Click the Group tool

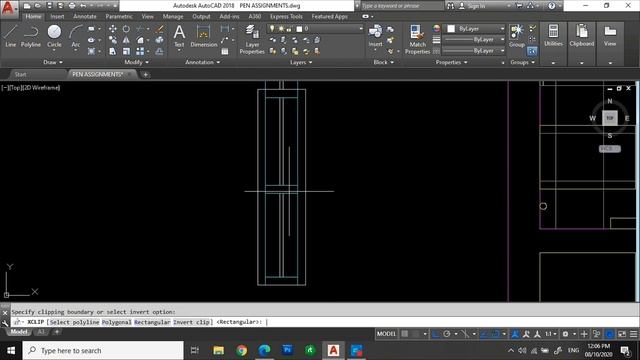click(516, 36)
